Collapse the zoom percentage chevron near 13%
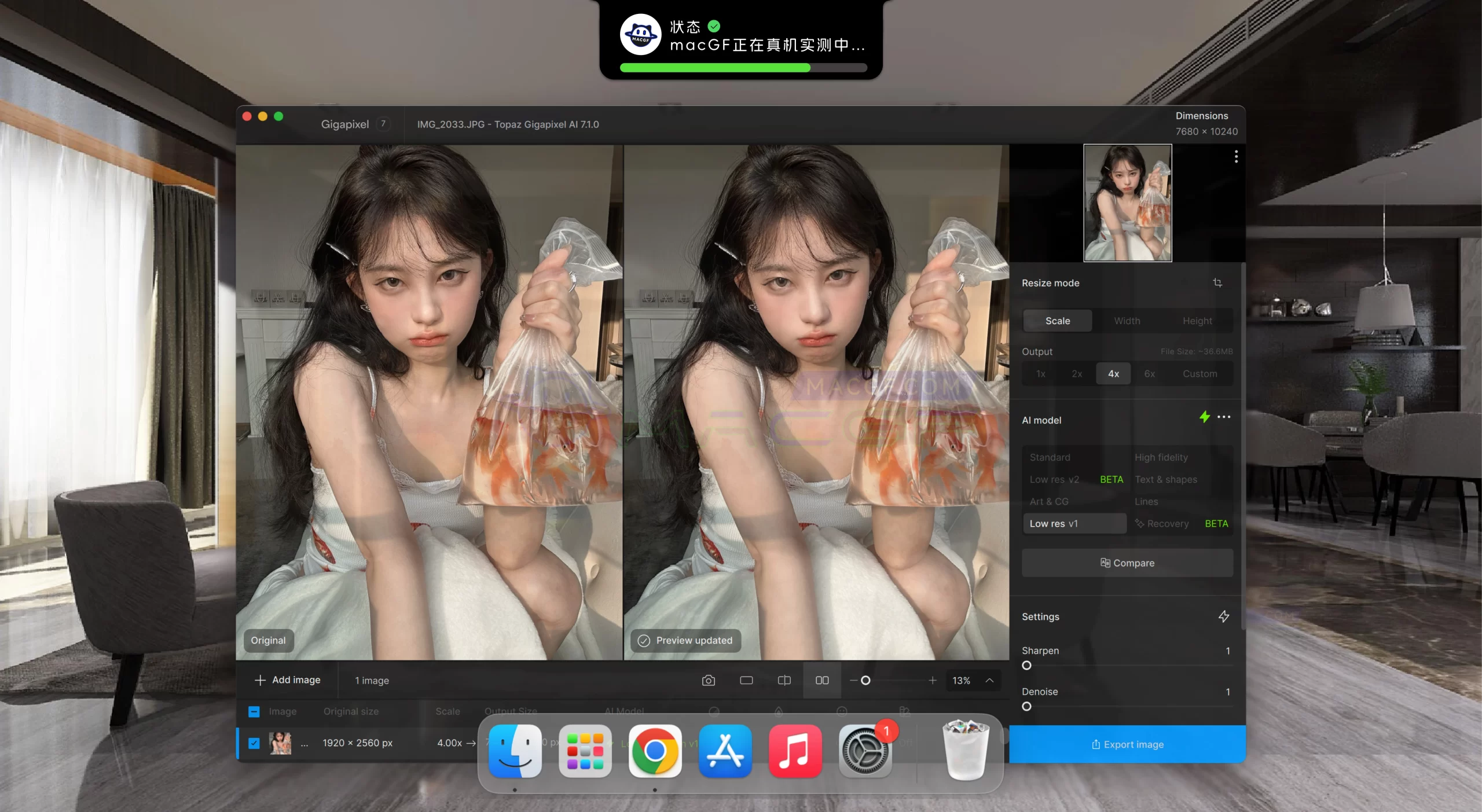The height and width of the screenshot is (812, 1482). (989, 681)
